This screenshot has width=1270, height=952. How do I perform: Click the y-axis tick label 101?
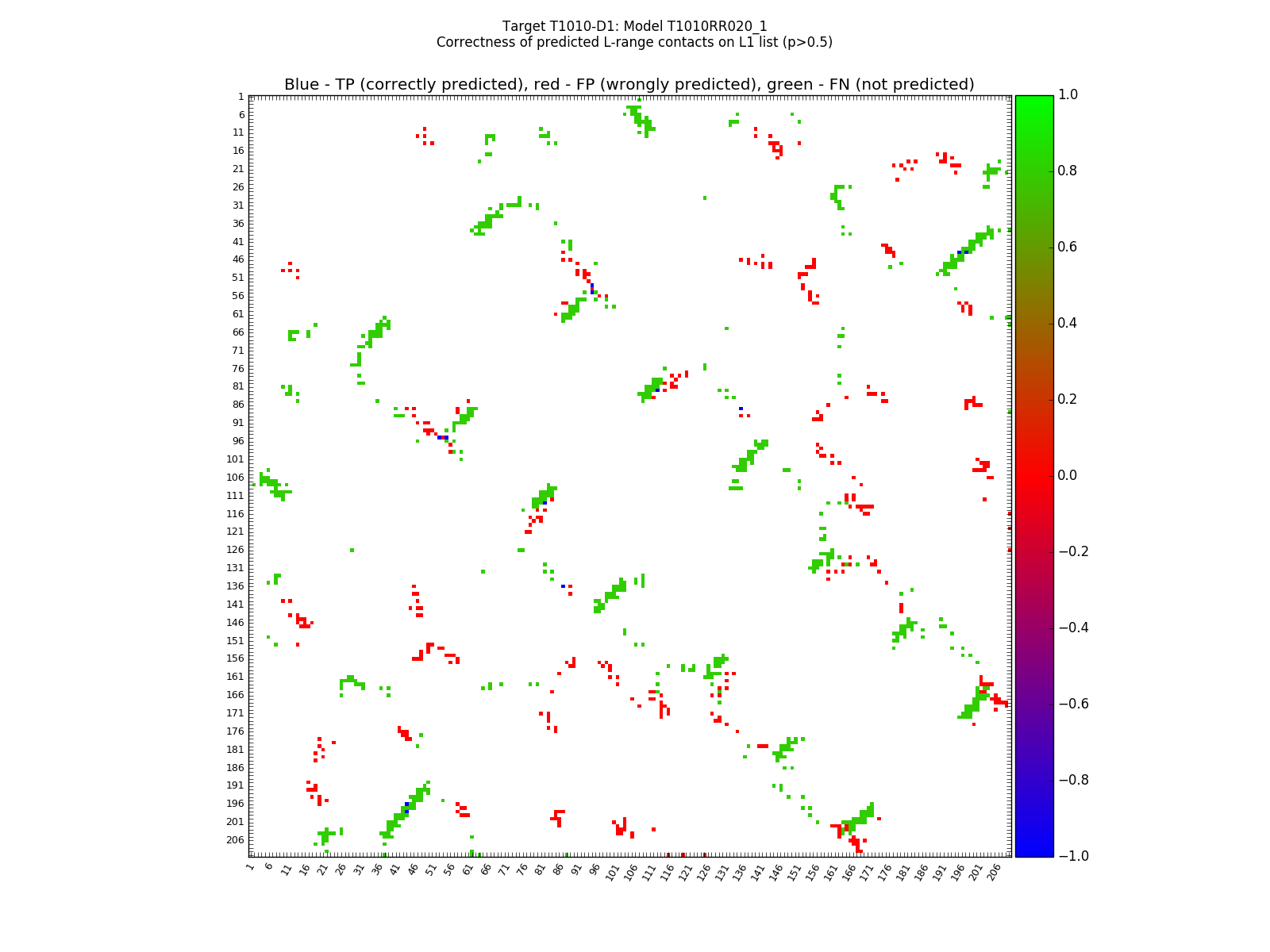coord(235,459)
